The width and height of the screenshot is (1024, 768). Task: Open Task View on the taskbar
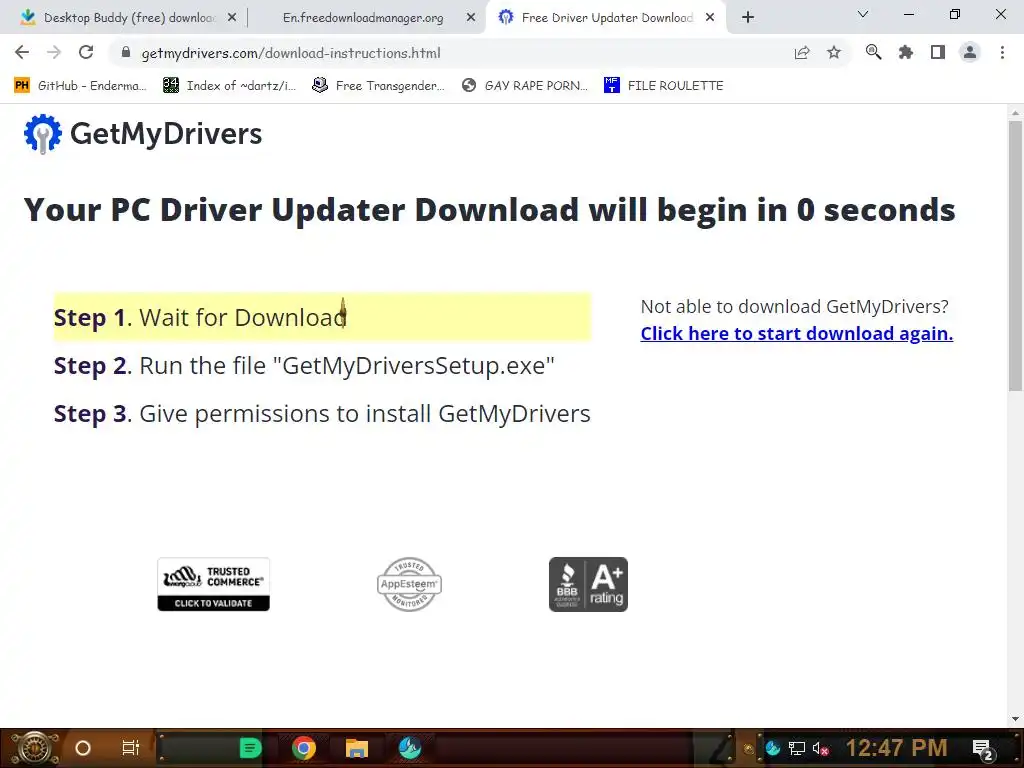tap(131, 748)
